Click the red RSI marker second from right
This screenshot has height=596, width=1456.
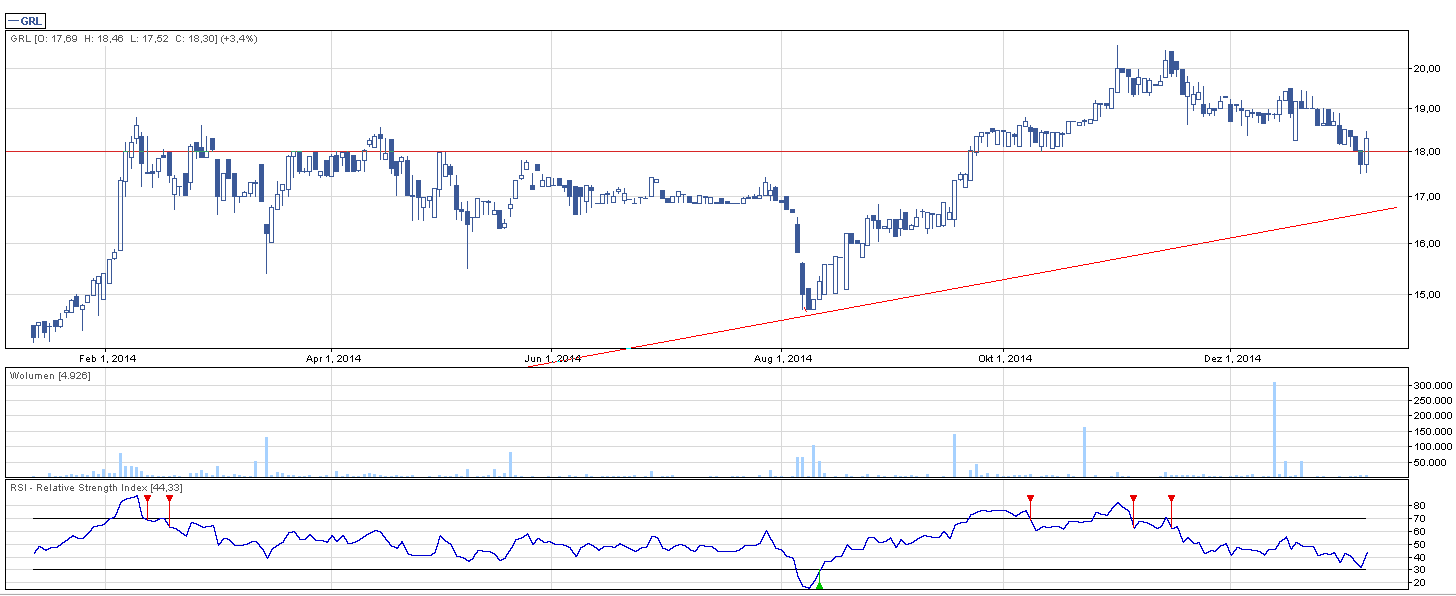pos(1133,498)
